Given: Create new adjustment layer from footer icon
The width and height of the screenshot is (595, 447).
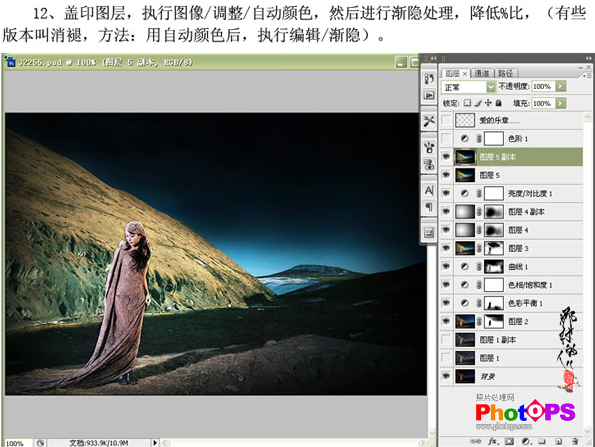Looking at the screenshot, I should tap(526, 441).
